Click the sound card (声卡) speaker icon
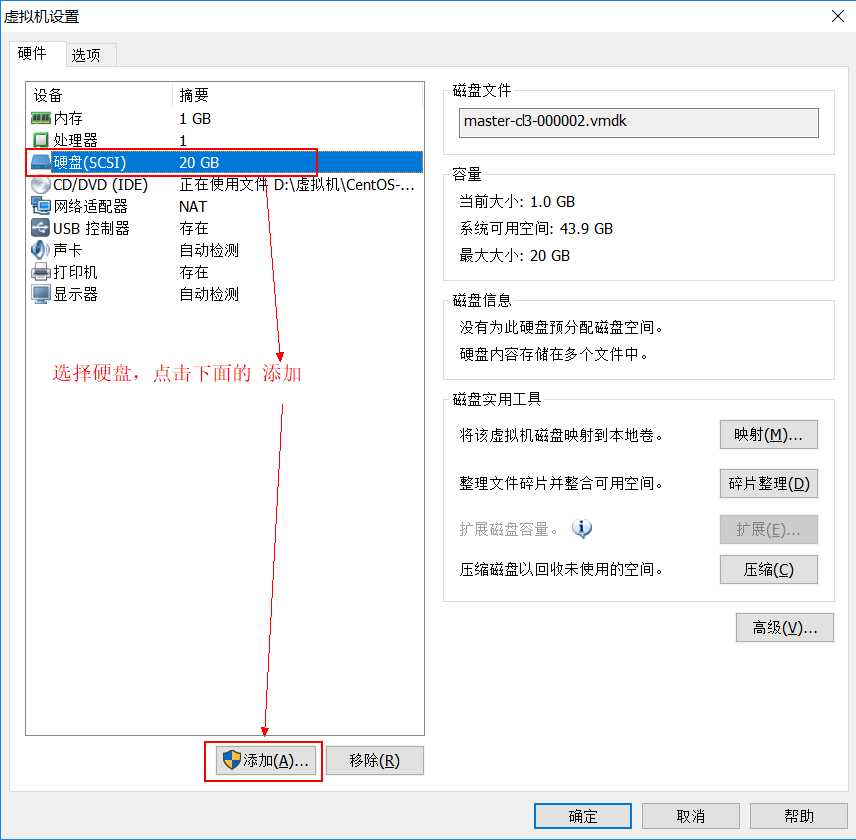This screenshot has width=856, height=840. click(40, 250)
